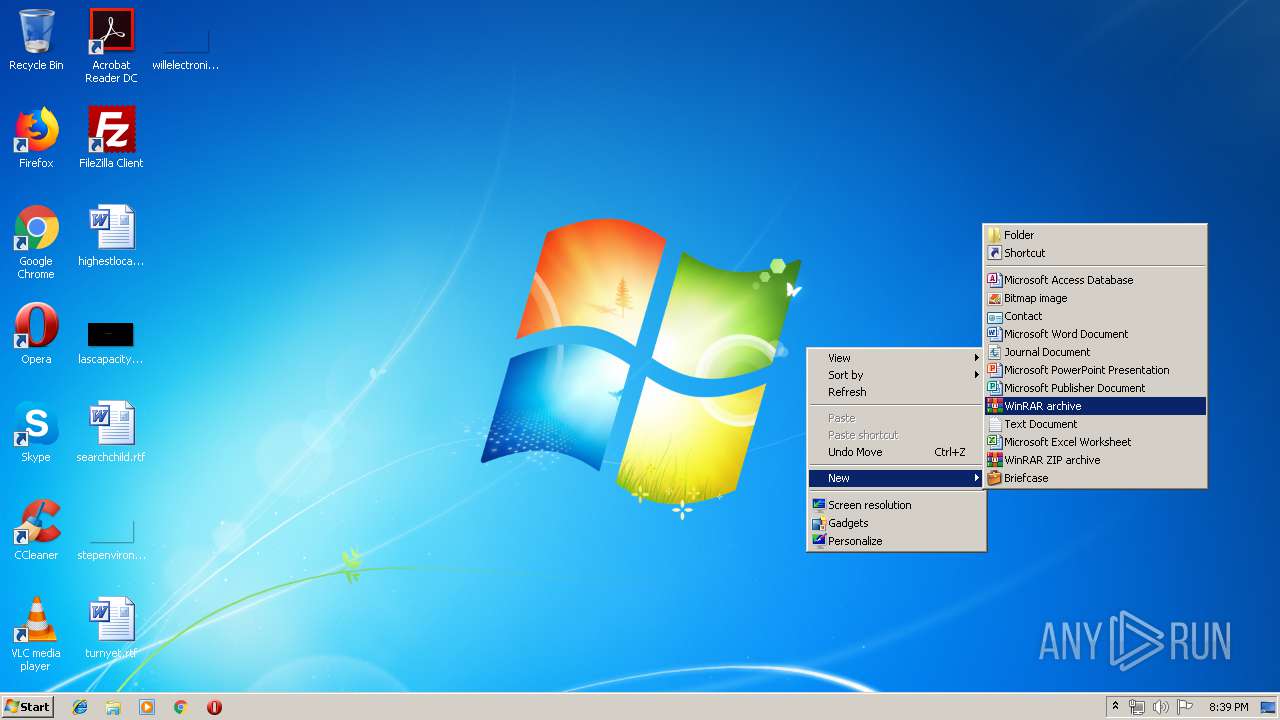
Task: Select searchchild.rtf document
Action: (x=111, y=432)
